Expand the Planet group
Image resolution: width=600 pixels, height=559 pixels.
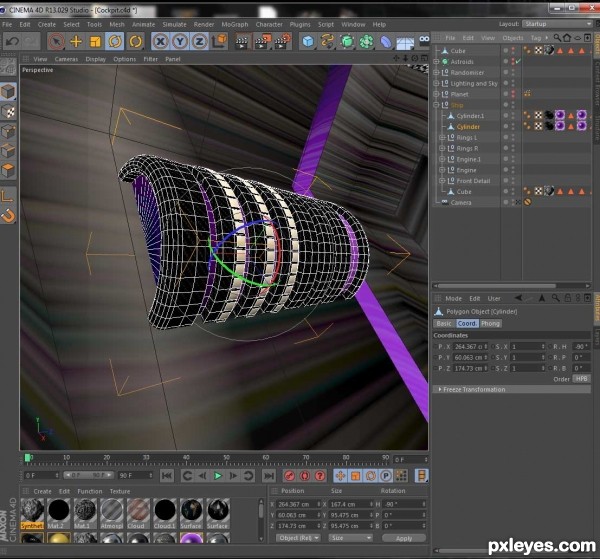(436, 94)
